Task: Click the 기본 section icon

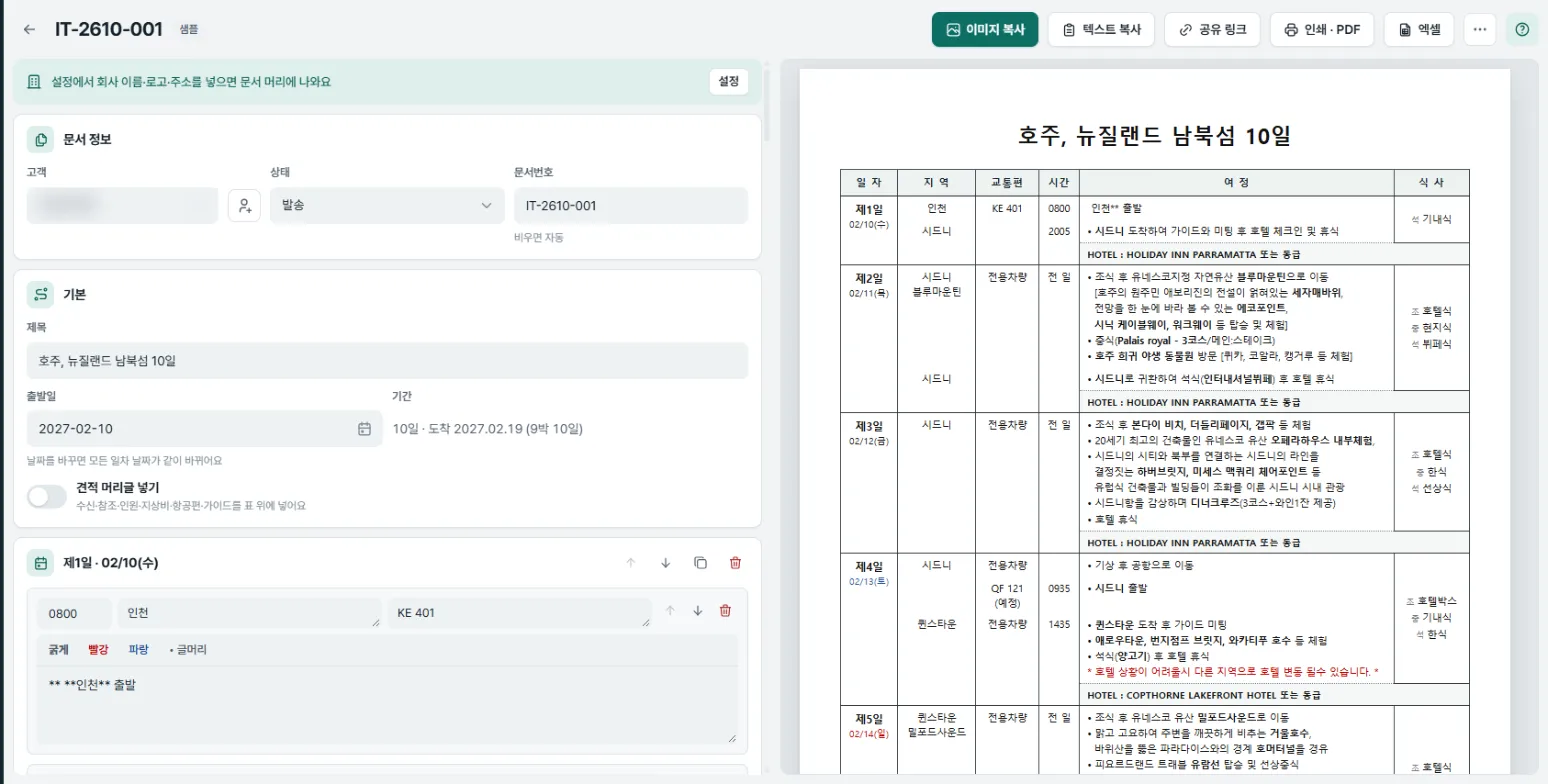Action: tap(41, 294)
